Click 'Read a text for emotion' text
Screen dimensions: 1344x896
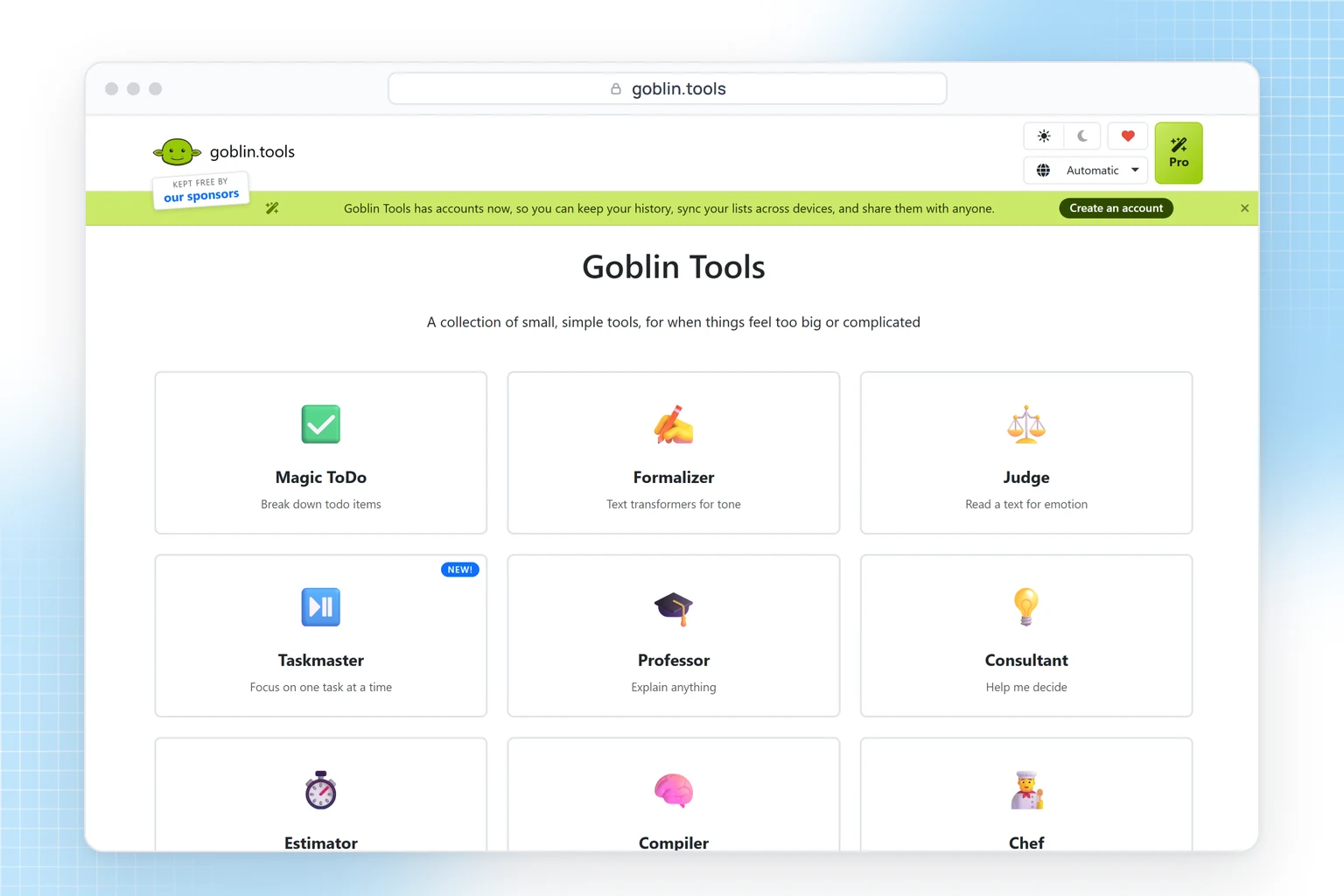tap(1026, 505)
